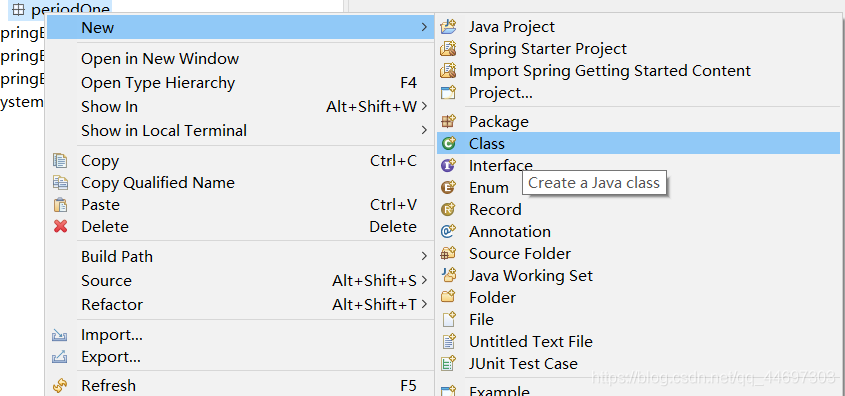Click the Source Folder icon
Viewport: 845px width, 396px height.
(x=448, y=253)
